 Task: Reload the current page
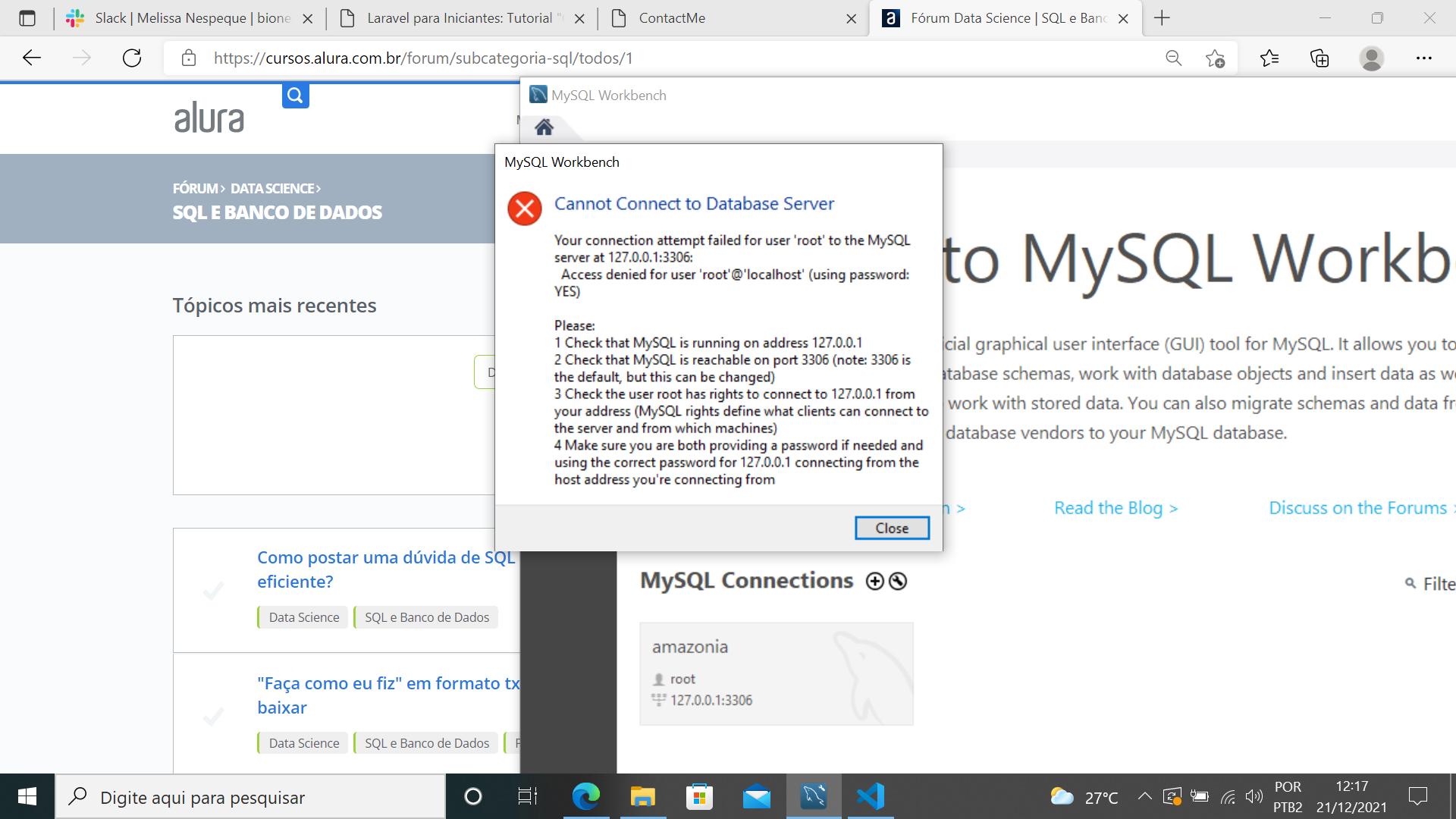pos(132,58)
